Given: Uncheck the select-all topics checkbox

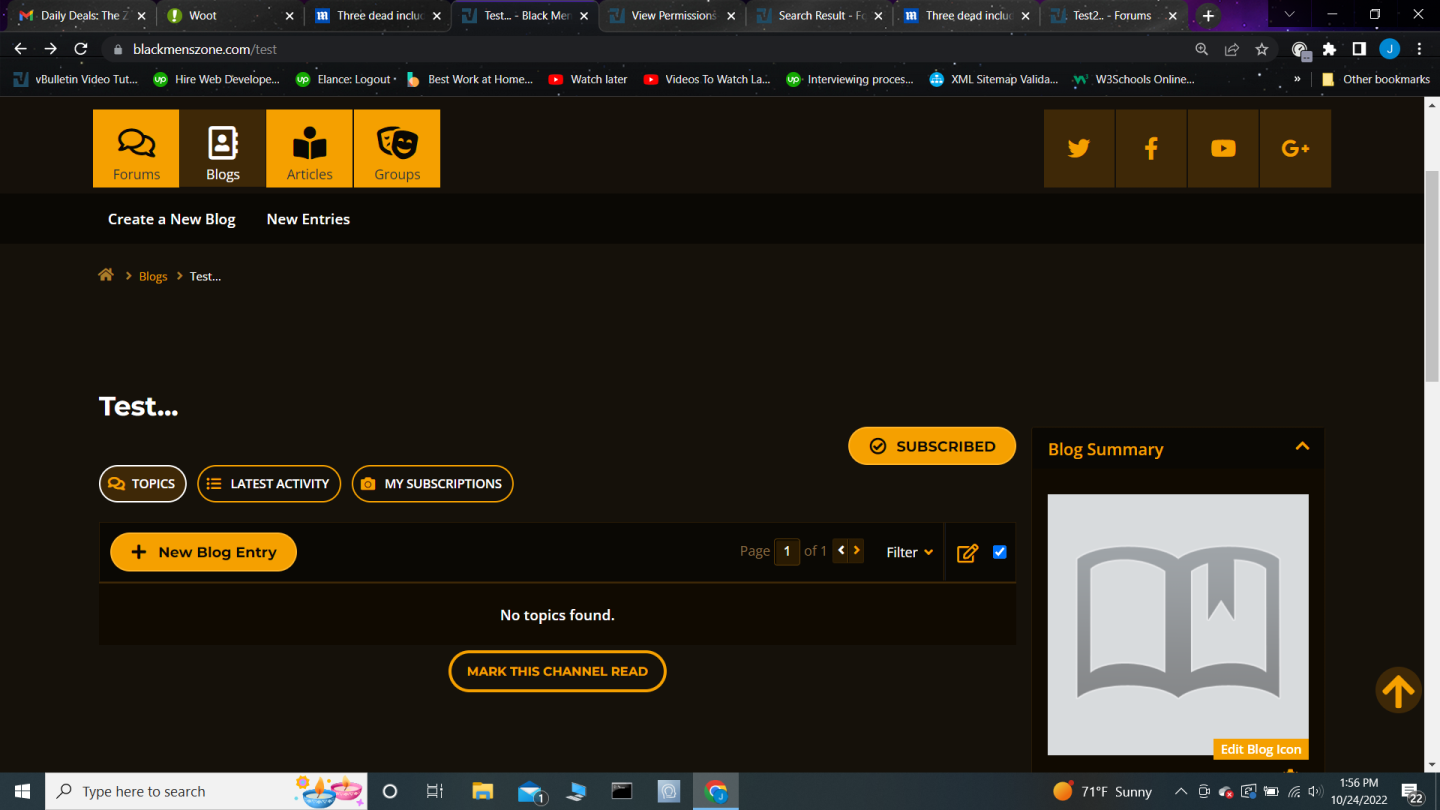Looking at the screenshot, I should pos(999,552).
